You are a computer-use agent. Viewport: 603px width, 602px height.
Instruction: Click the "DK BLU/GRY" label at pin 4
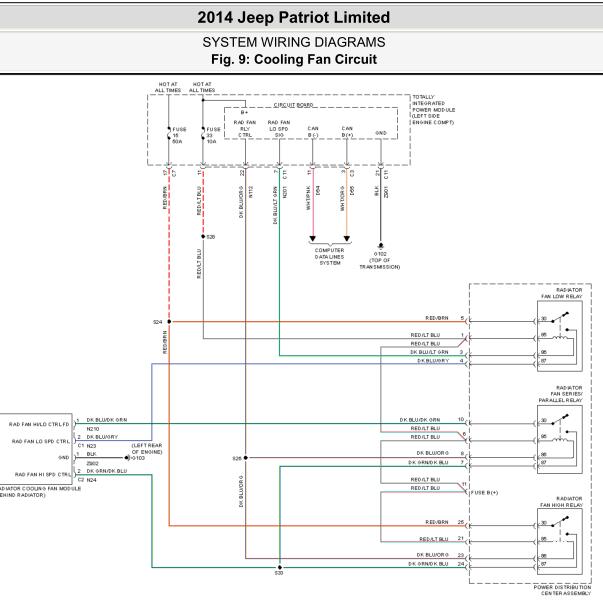click(433, 361)
